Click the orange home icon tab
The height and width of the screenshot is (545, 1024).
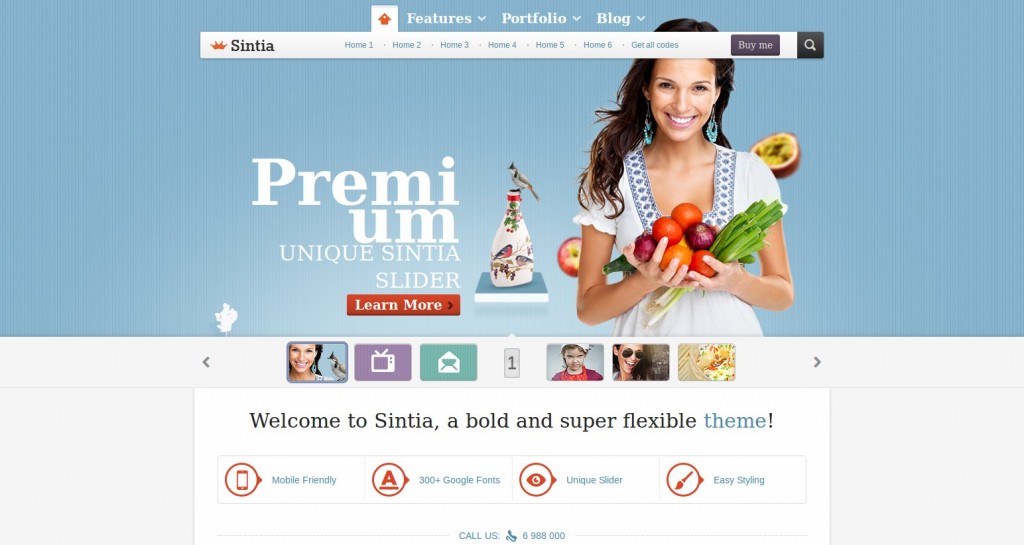[x=385, y=19]
